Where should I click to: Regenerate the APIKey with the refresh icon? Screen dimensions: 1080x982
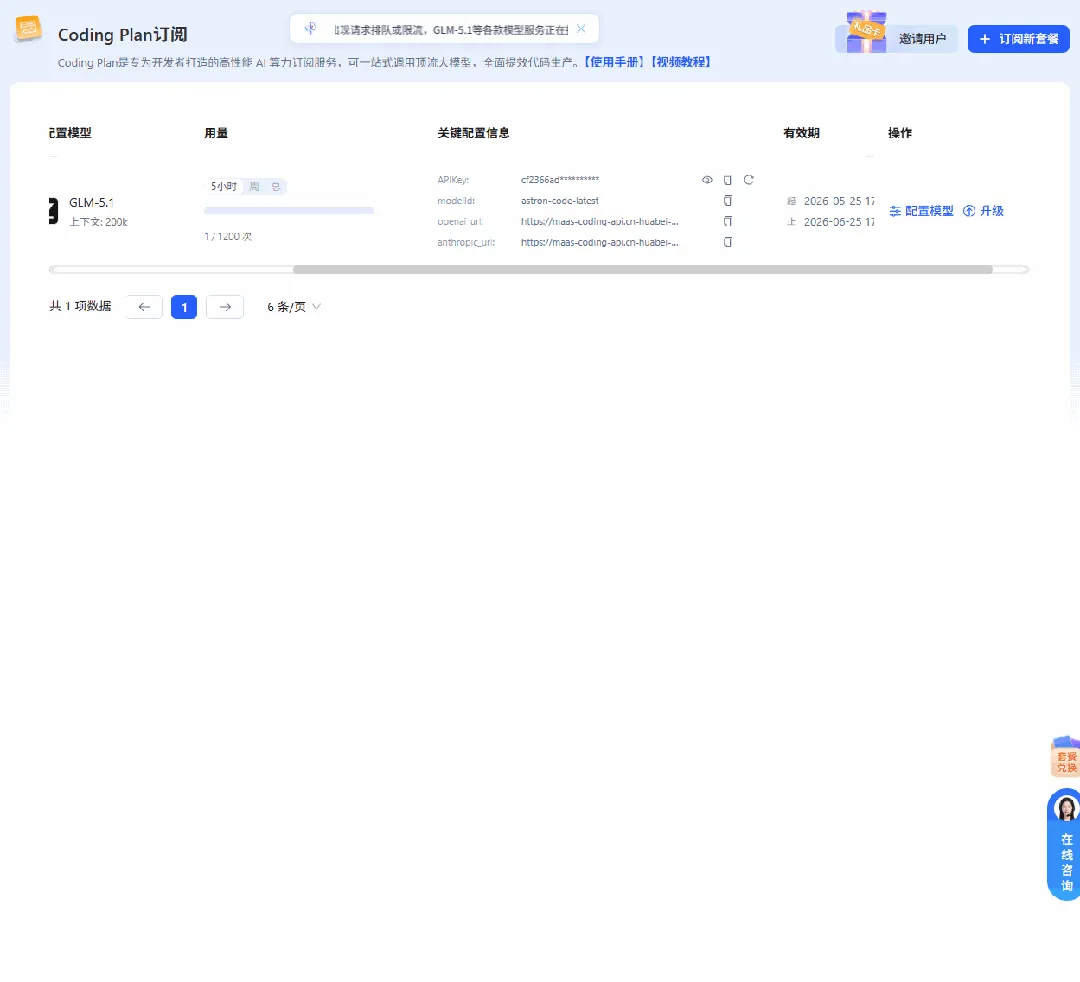(x=749, y=180)
